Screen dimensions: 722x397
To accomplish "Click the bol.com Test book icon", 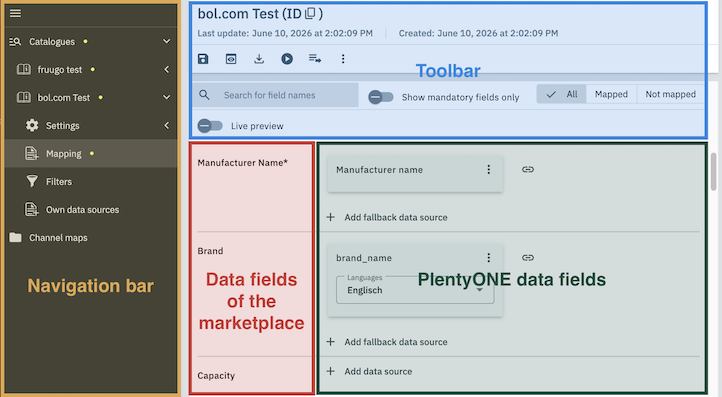I will [x=23, y=98].
